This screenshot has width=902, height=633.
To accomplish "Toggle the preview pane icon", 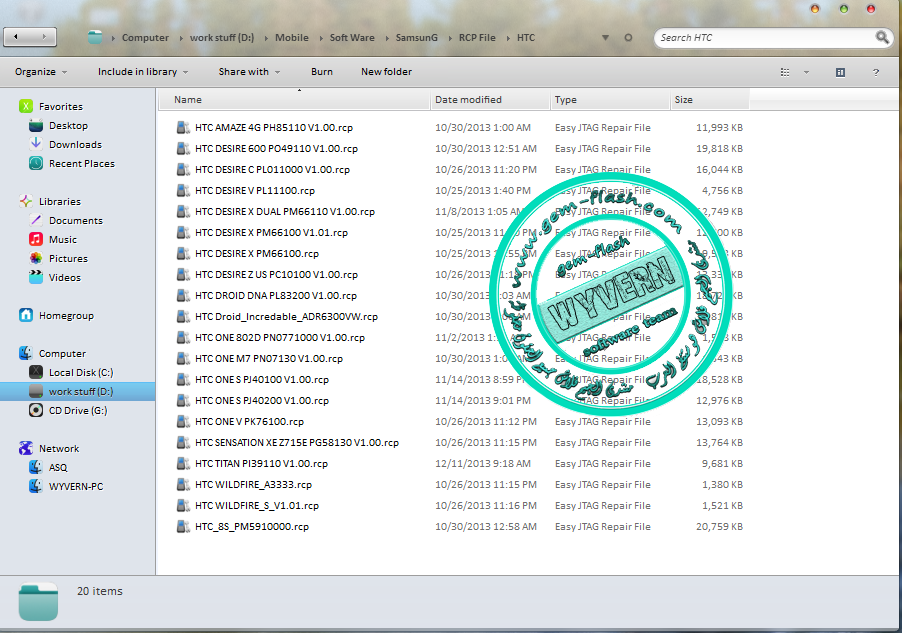I will point(840,72).
